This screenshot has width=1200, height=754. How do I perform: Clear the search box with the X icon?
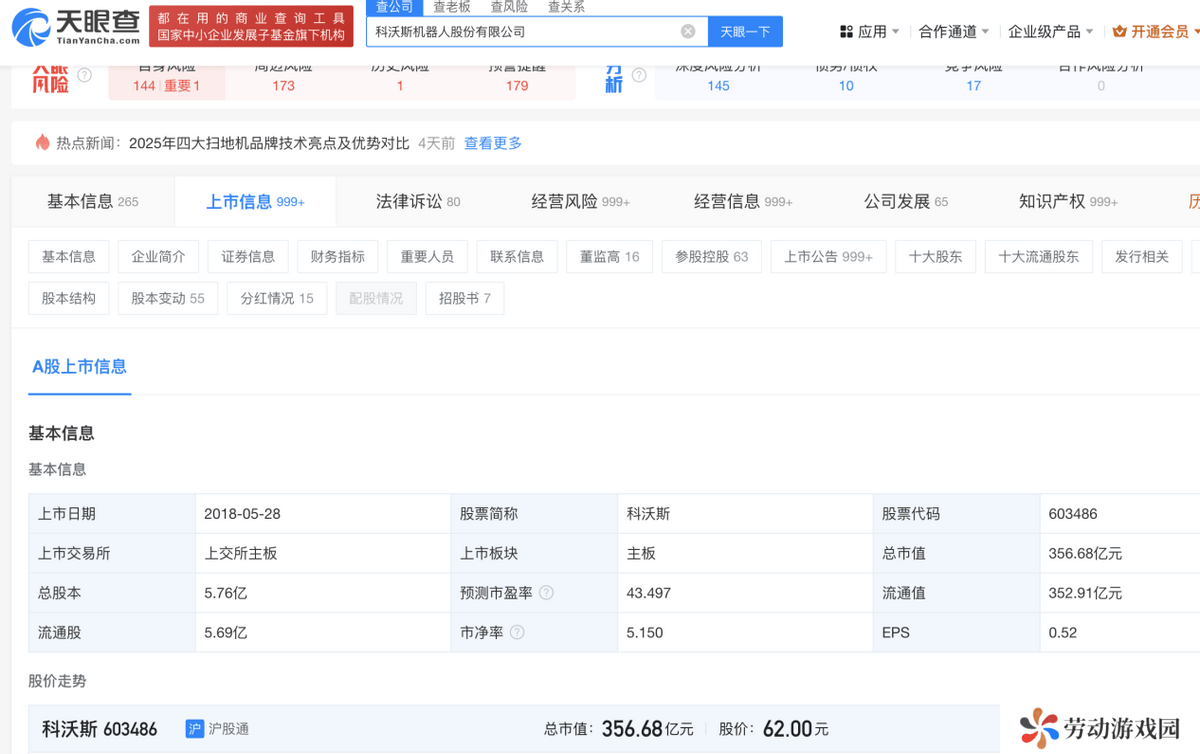click(688, 31)
